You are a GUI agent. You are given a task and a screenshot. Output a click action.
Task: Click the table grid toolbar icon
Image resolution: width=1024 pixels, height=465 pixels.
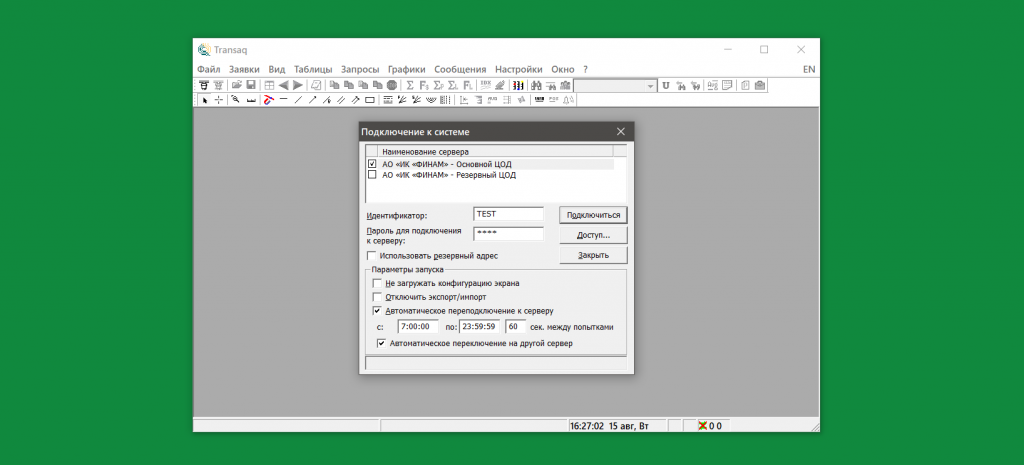[269, 86]
